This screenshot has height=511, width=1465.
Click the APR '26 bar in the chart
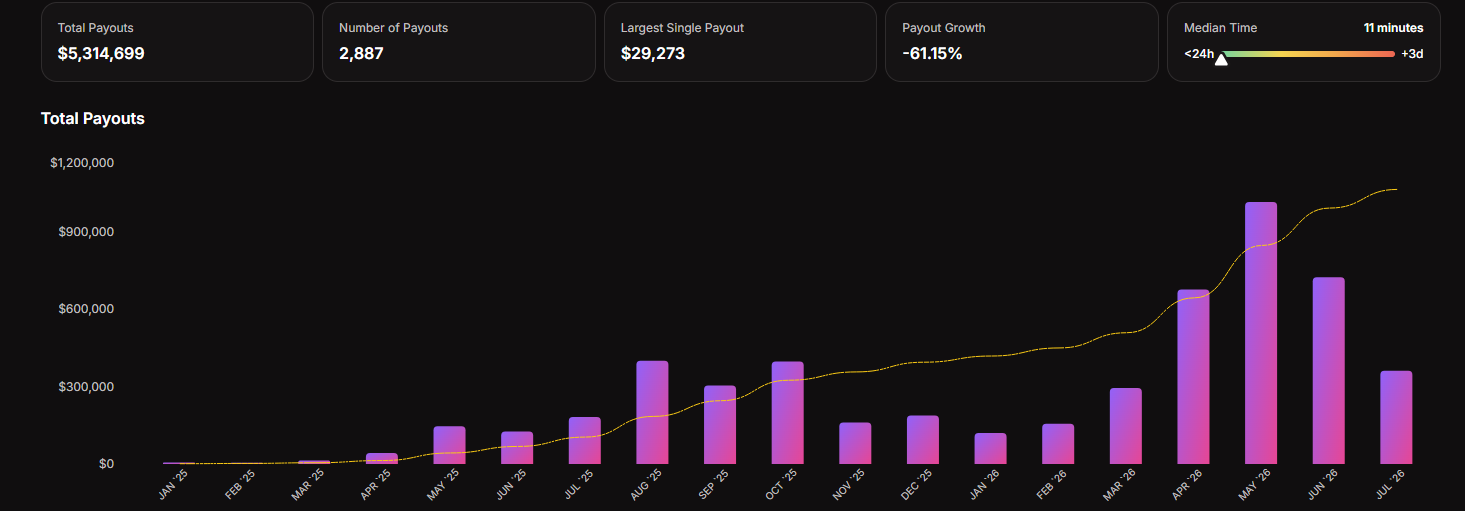1193,377
